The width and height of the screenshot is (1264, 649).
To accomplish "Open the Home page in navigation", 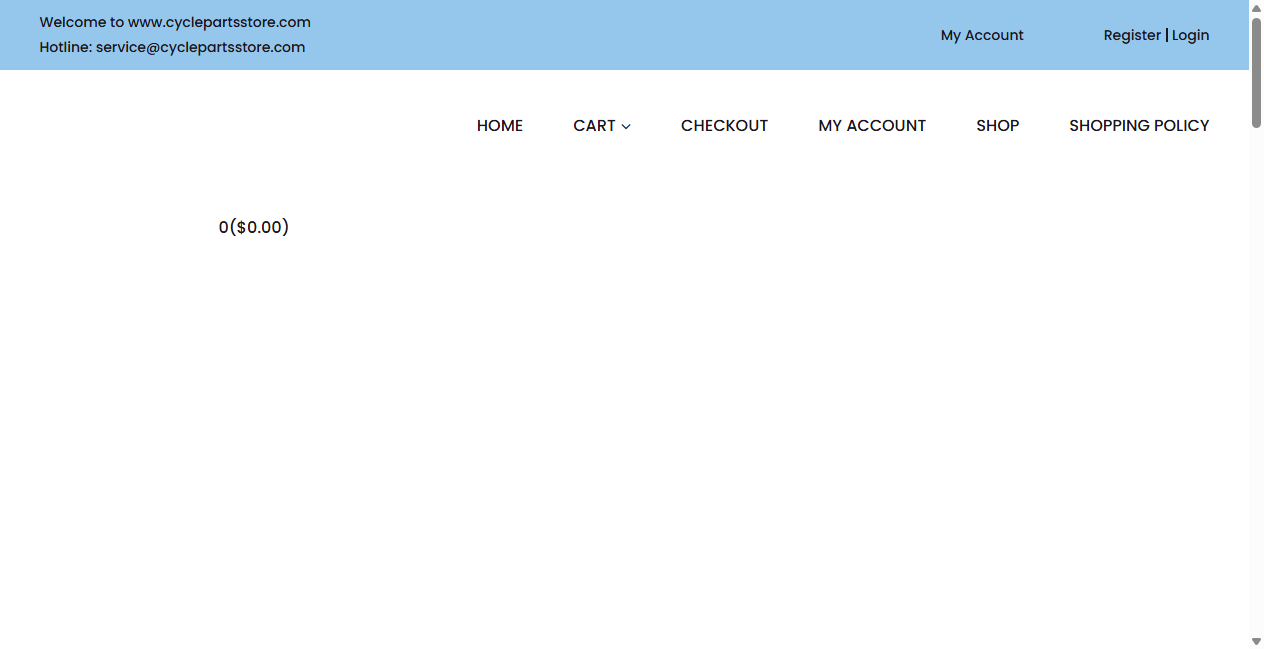I will pos(500,125).
